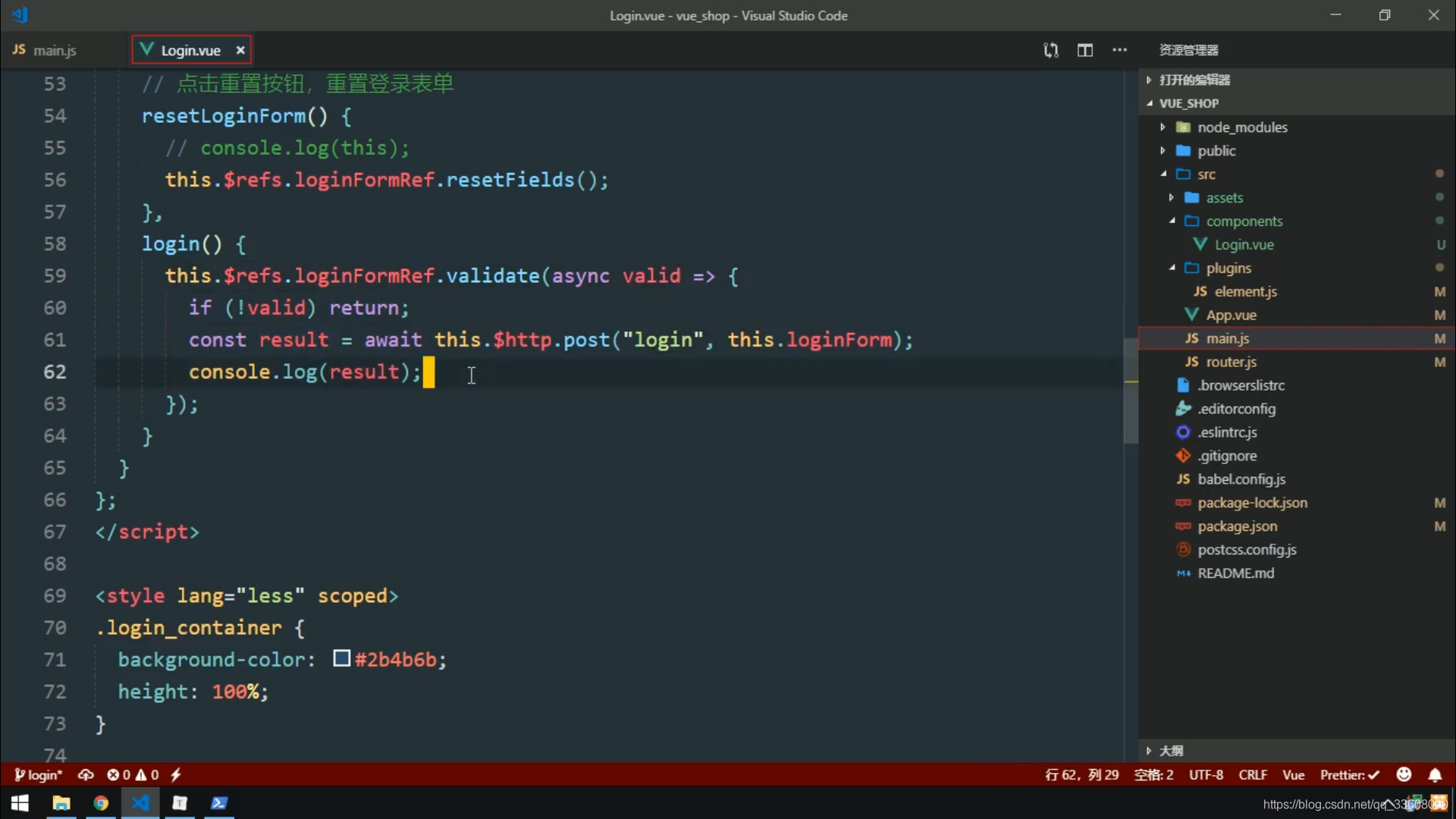The image size is (1456, 819).
Task: Expand the 打开的编辑器 section
Action: (x=1297, y=80)
